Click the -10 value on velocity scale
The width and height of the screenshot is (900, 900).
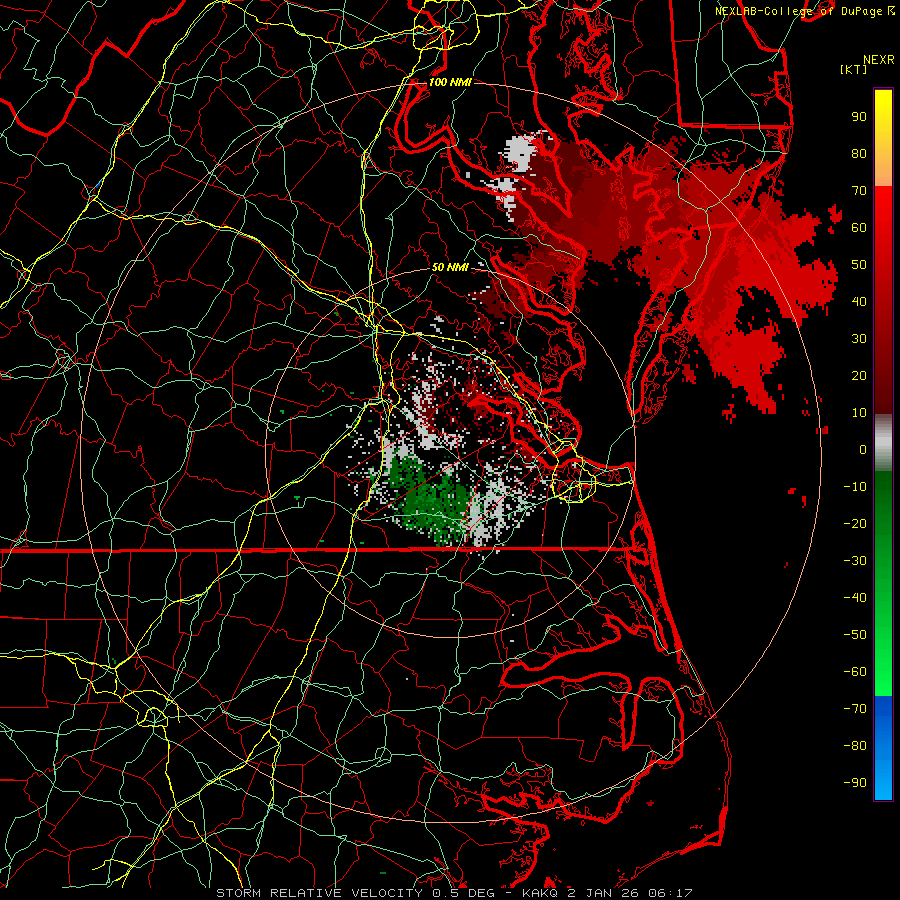[855, 487]
